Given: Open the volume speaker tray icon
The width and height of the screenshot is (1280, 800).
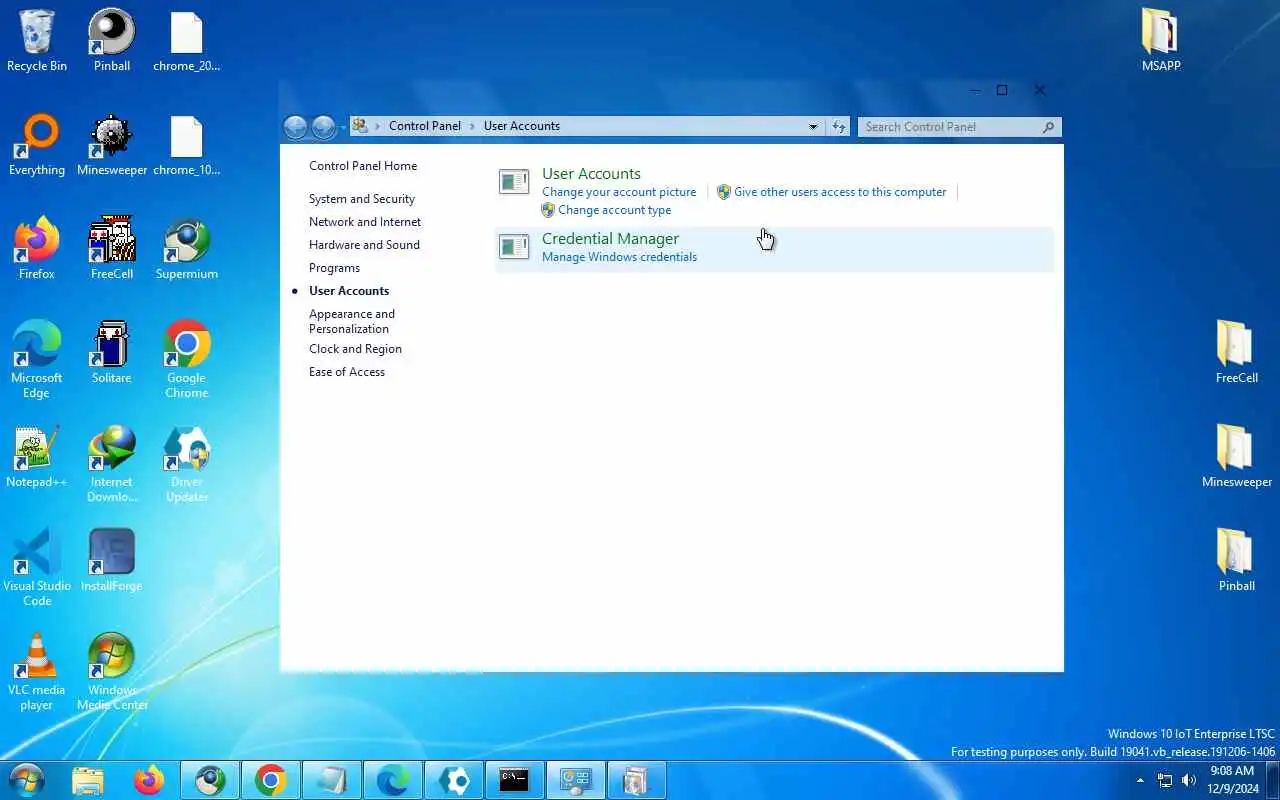Looking at the screenshot, I should tap(1189, 780).
